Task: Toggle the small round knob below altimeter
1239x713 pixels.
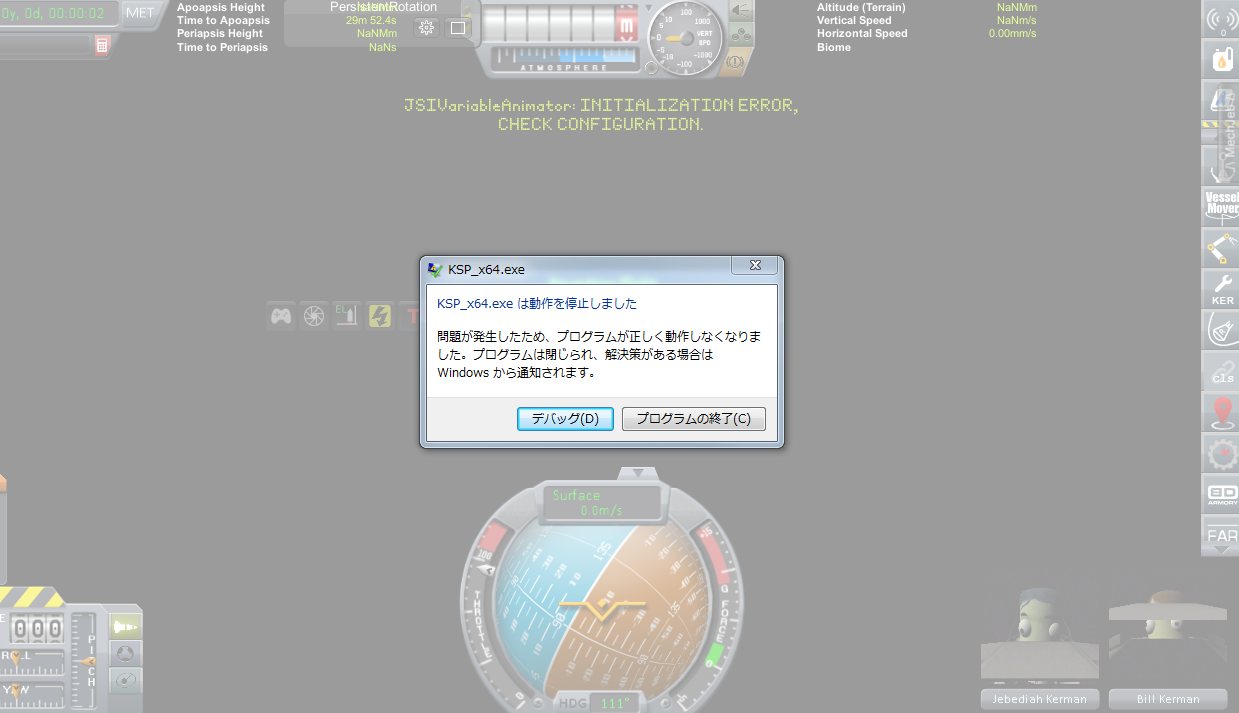Action: point(651,68)
